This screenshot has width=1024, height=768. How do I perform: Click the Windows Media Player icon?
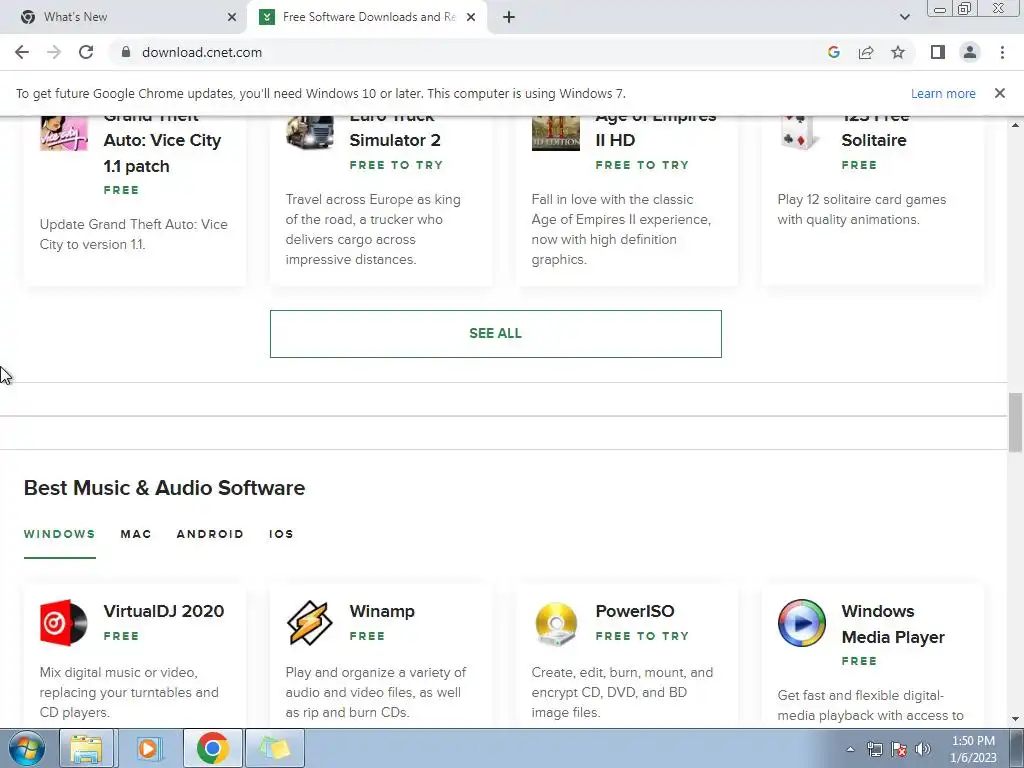[801, 623]
